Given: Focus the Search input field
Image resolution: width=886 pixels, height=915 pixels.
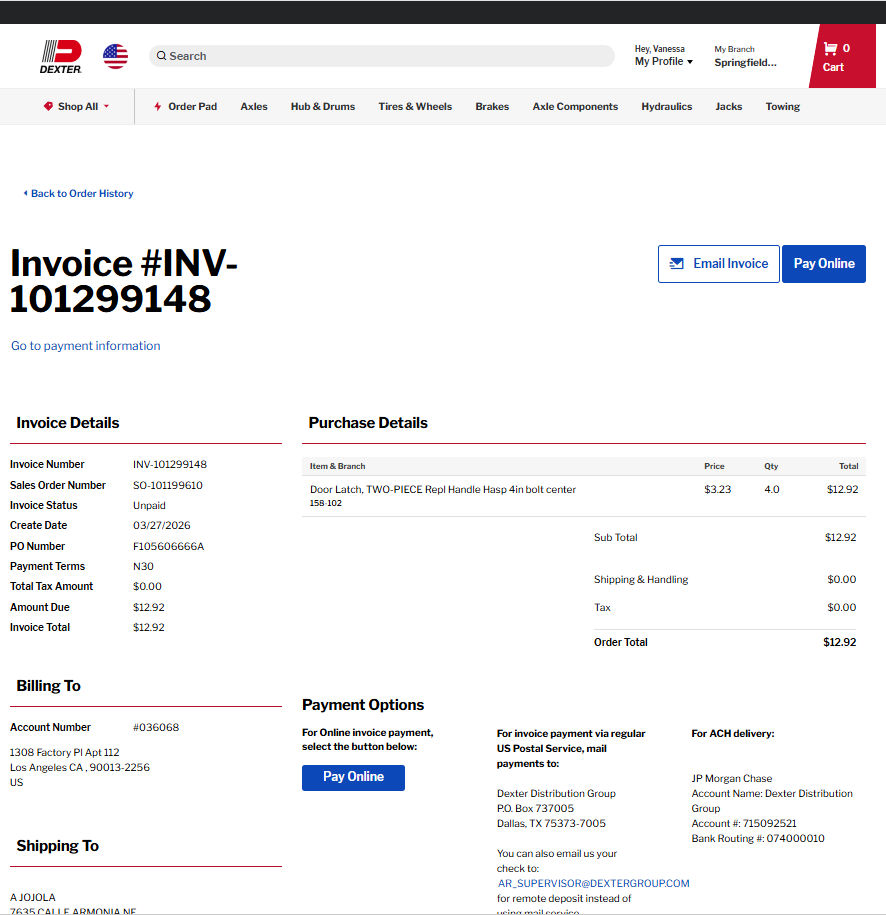Looking at the screenshot, I should (382, 56).
